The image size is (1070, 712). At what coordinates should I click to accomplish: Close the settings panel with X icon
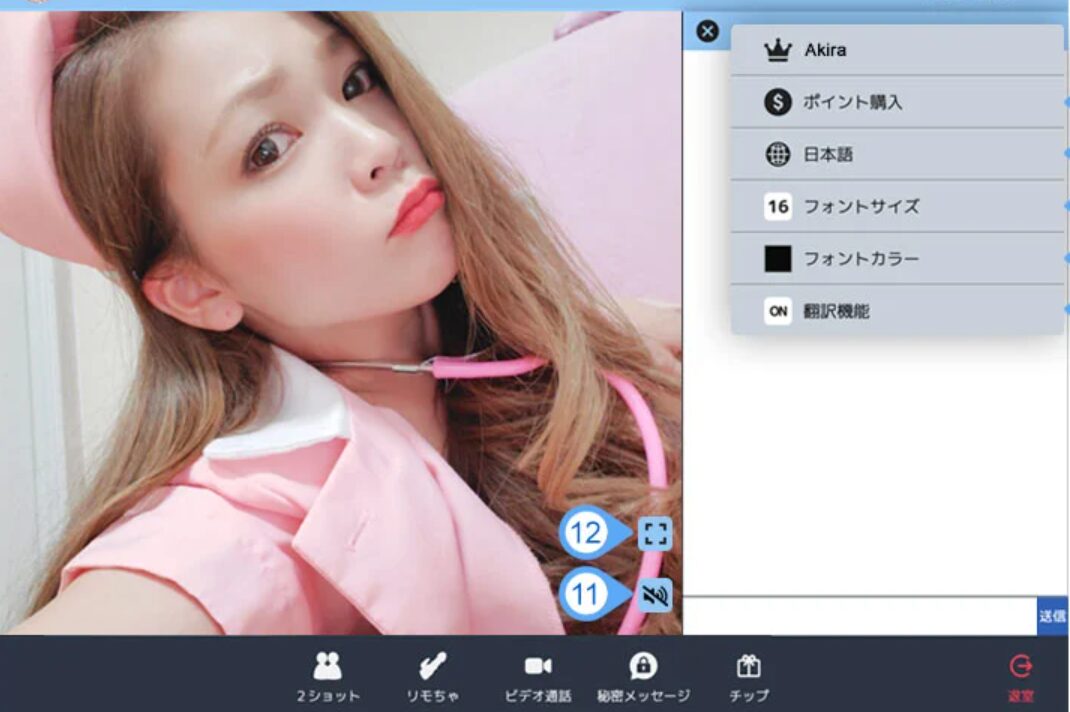(707, 32)
